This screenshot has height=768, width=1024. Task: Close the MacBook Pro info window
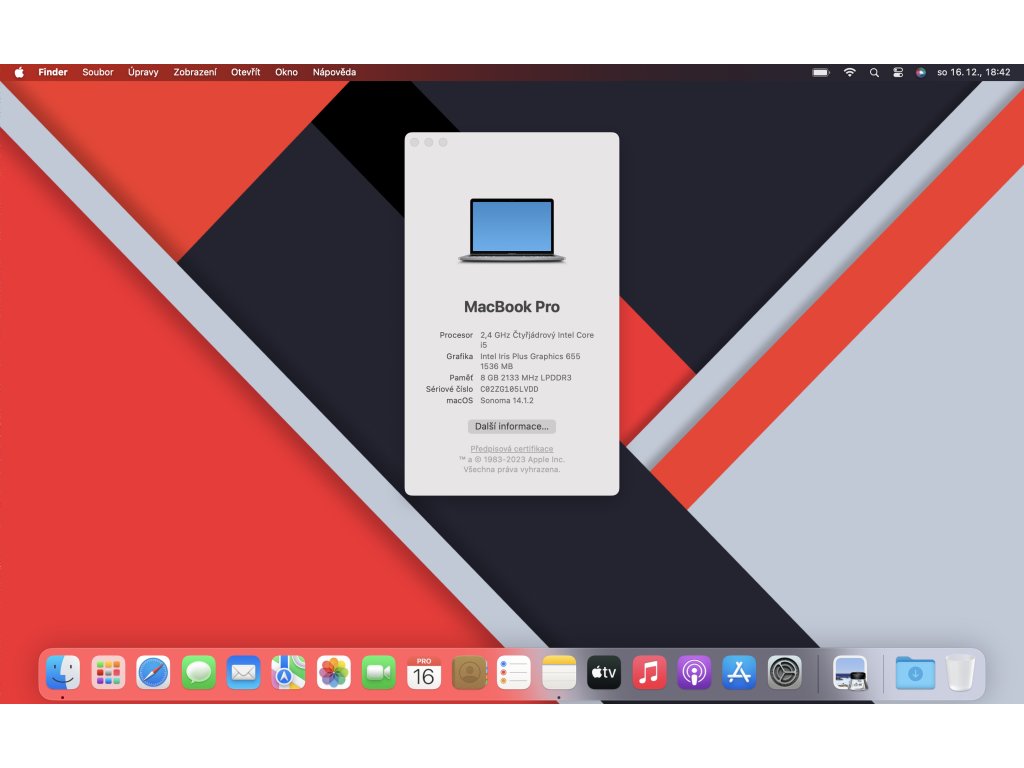[415, 142]
